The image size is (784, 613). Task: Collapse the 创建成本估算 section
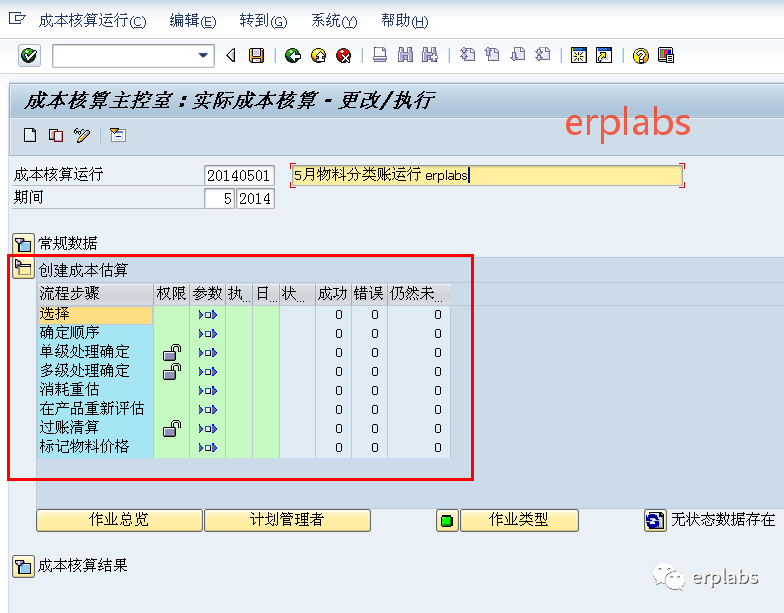23,269
